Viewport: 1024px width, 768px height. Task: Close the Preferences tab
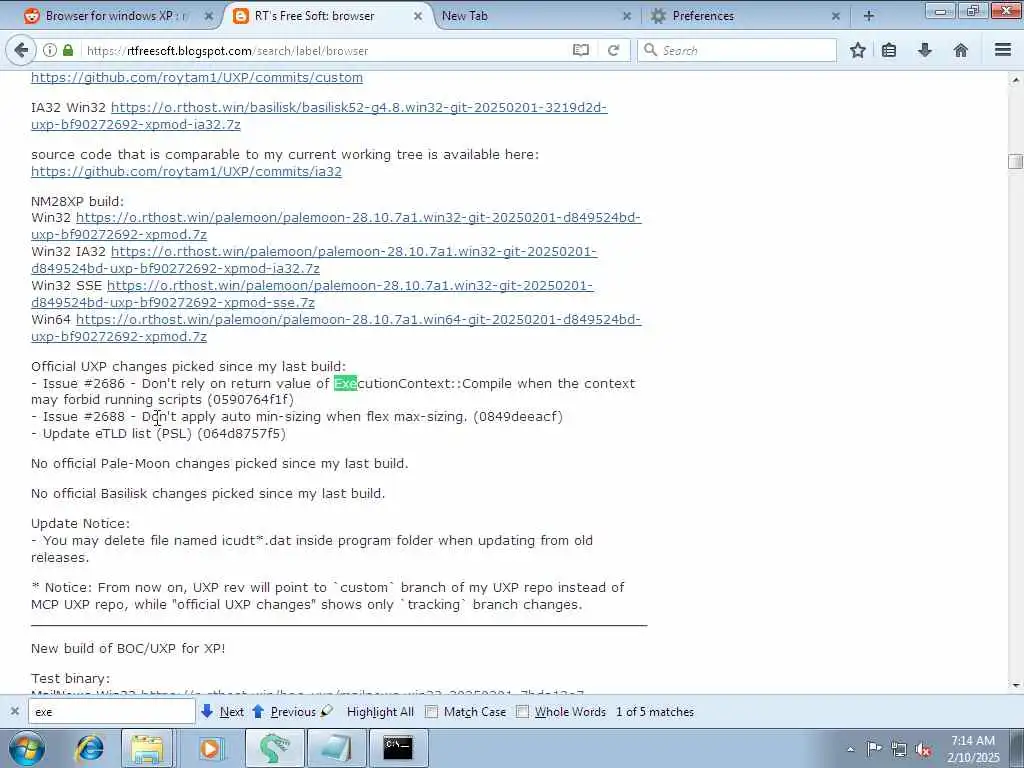coord(835,16)
